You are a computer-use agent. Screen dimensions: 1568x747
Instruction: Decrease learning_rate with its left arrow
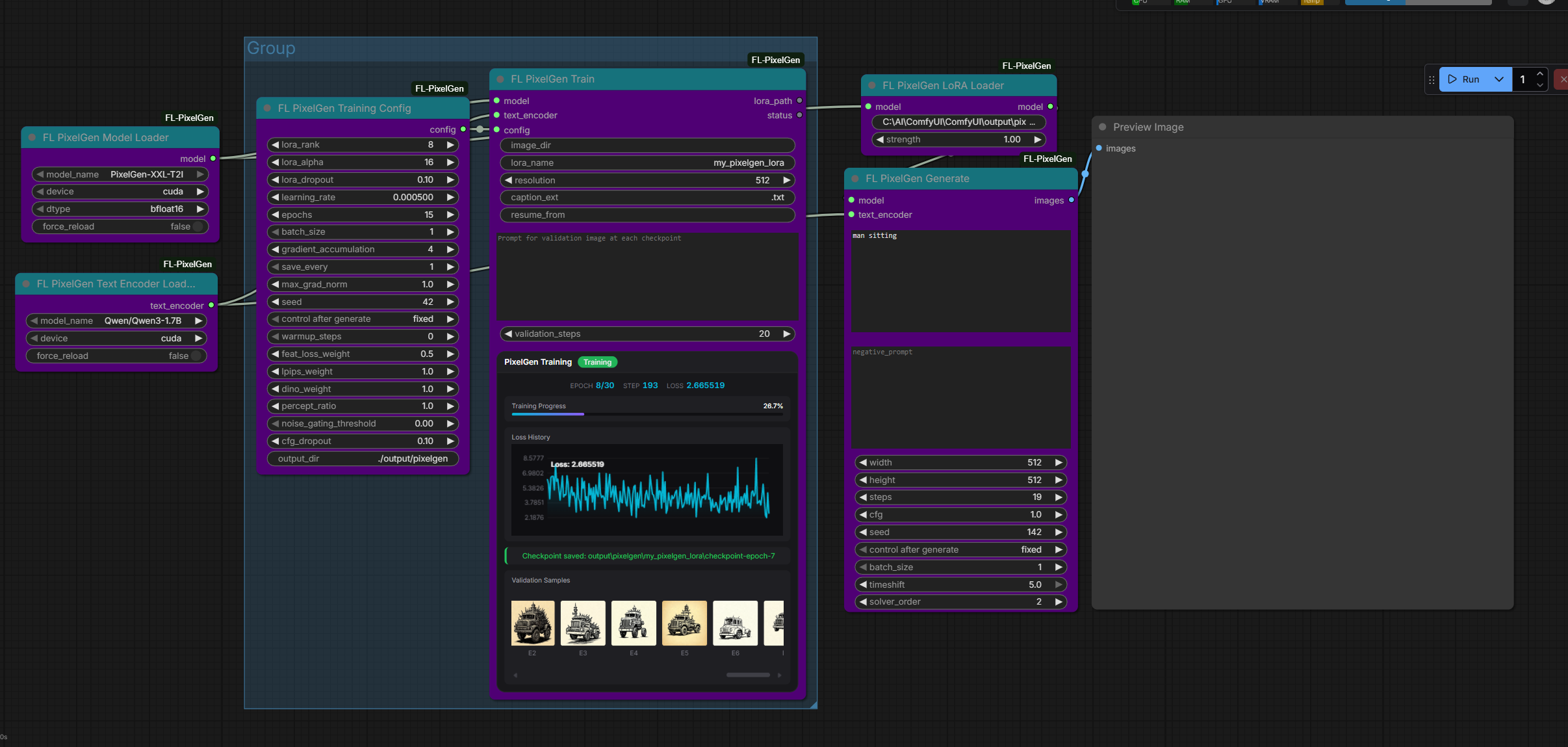[x=275, y=198]
